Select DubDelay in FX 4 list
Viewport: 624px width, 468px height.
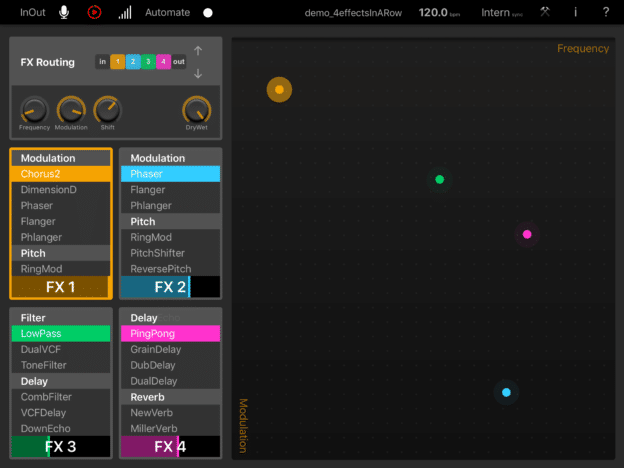[170, 365]
